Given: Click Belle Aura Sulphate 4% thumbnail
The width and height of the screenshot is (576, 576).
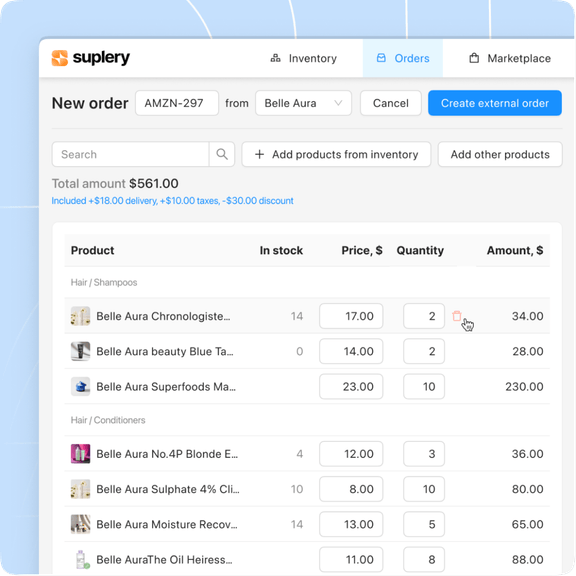Looking at the screenshot, I should 80,489.
